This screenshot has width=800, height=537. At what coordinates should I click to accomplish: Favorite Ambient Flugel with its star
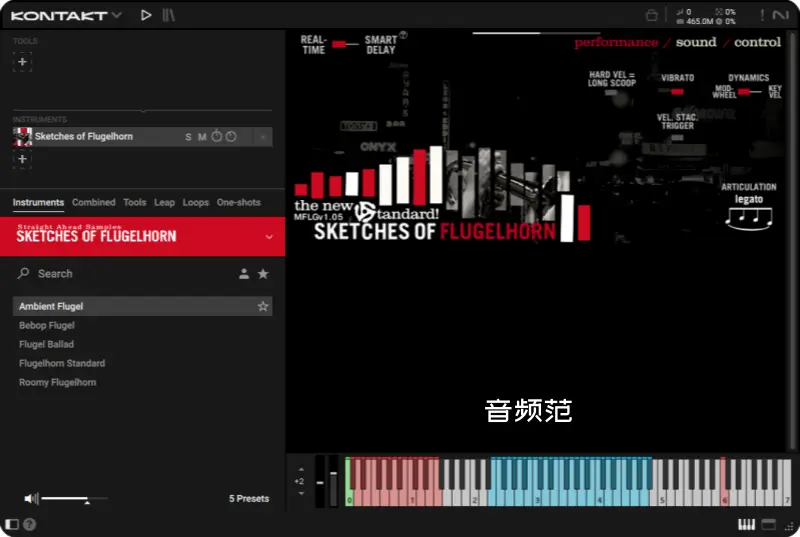[x=263, y=306]
